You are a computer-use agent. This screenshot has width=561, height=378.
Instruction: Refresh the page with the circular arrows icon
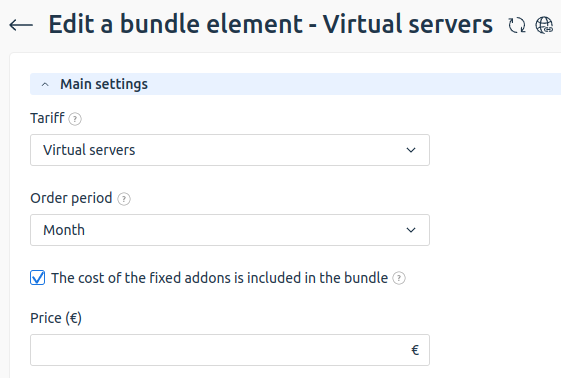click(517, 25)
